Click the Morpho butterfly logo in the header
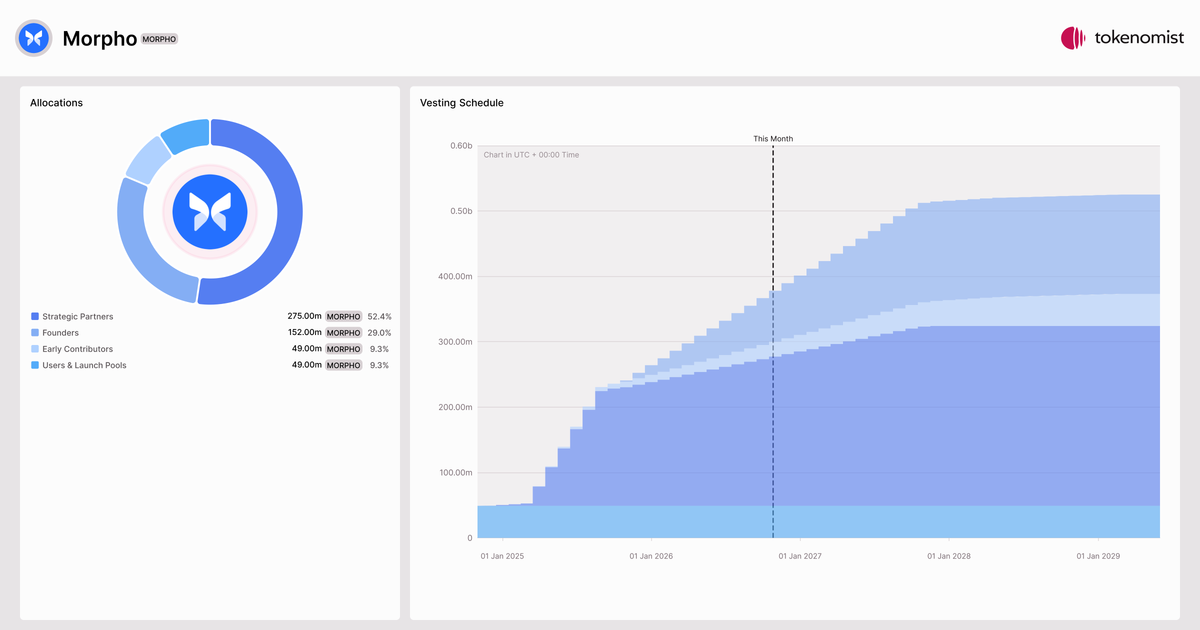This screenshot has height=630, width=1200. click(34, 38)
